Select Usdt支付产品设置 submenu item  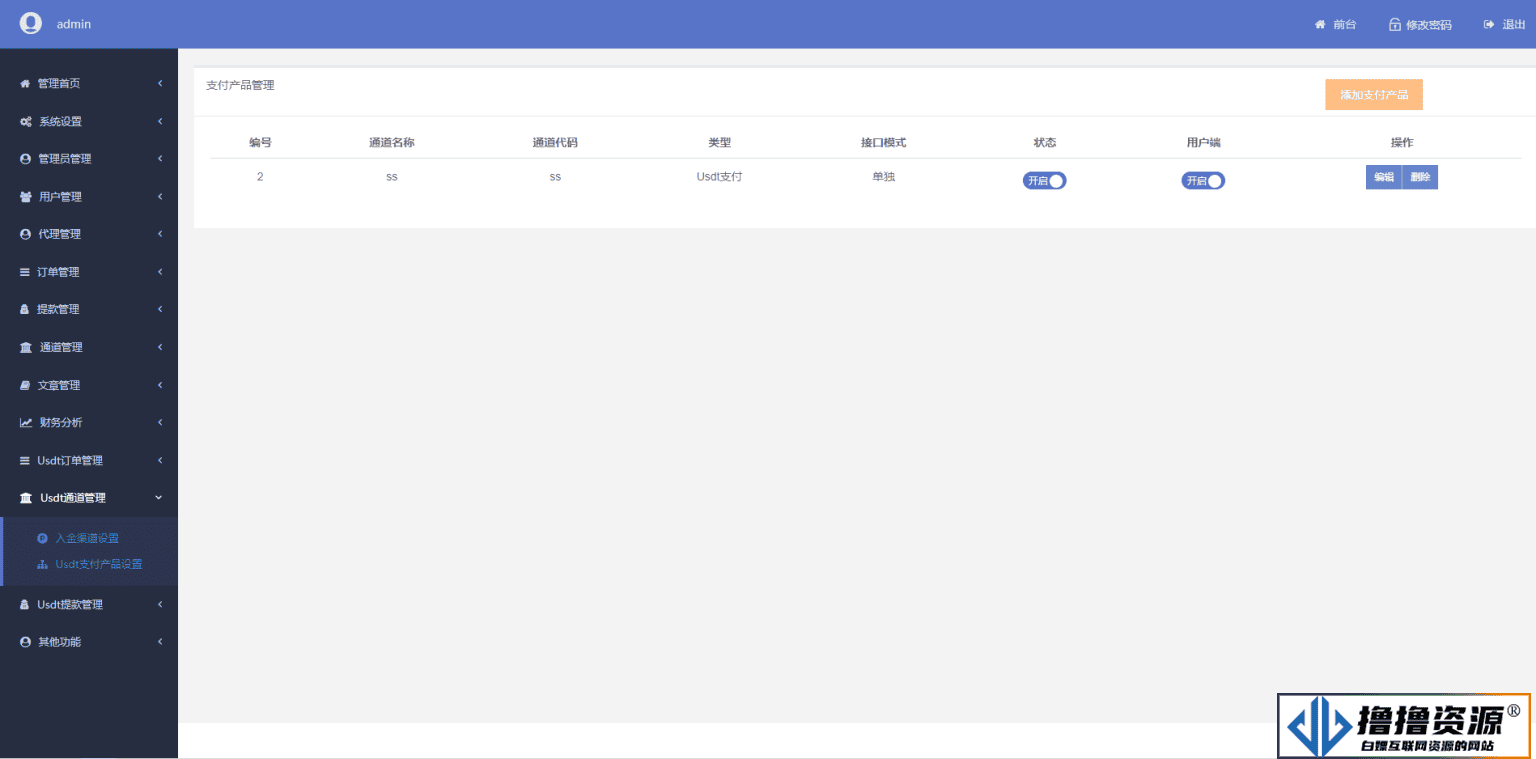99,565
